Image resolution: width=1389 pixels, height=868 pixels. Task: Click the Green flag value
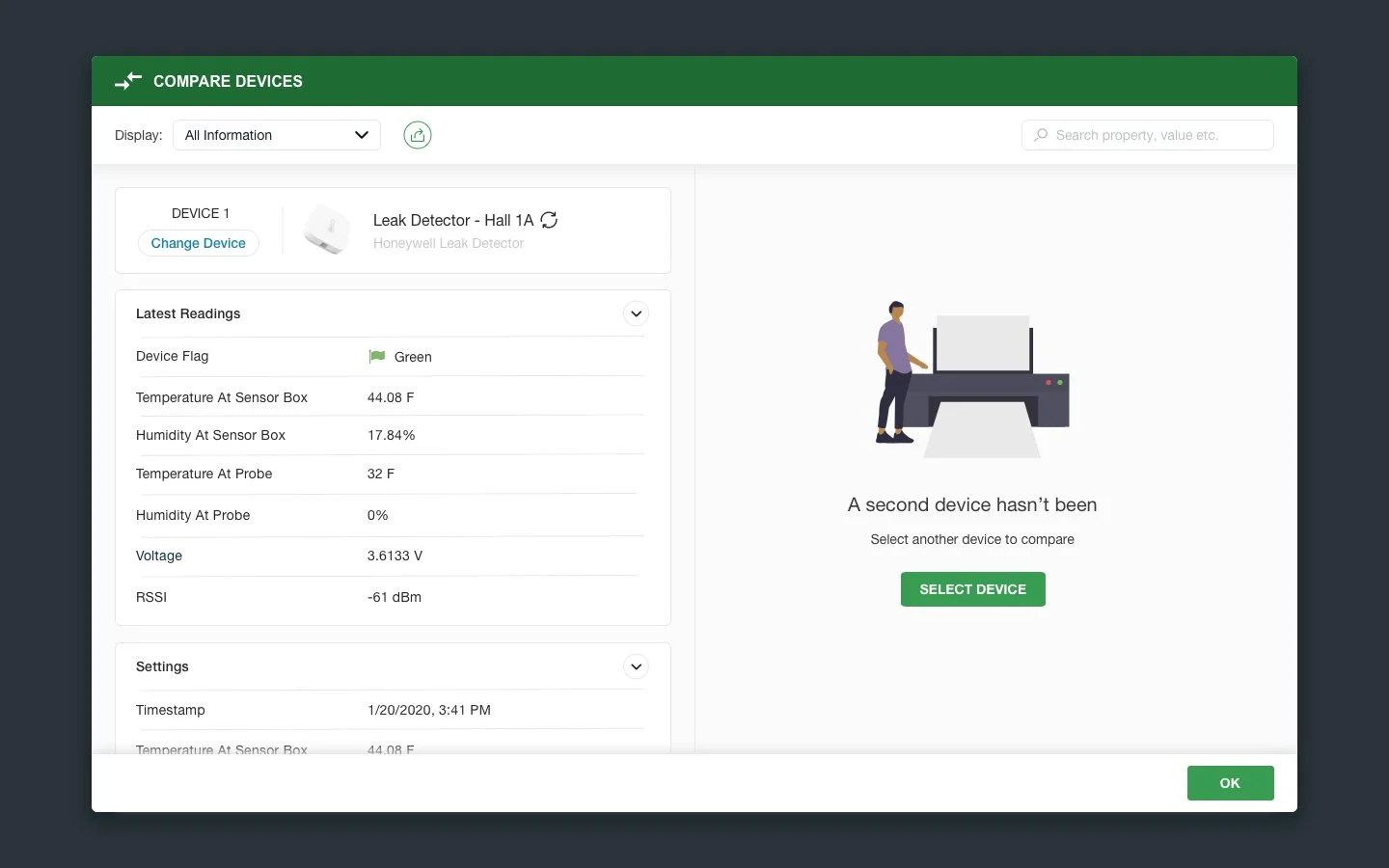pyautogui.click(x=413, y=357)
